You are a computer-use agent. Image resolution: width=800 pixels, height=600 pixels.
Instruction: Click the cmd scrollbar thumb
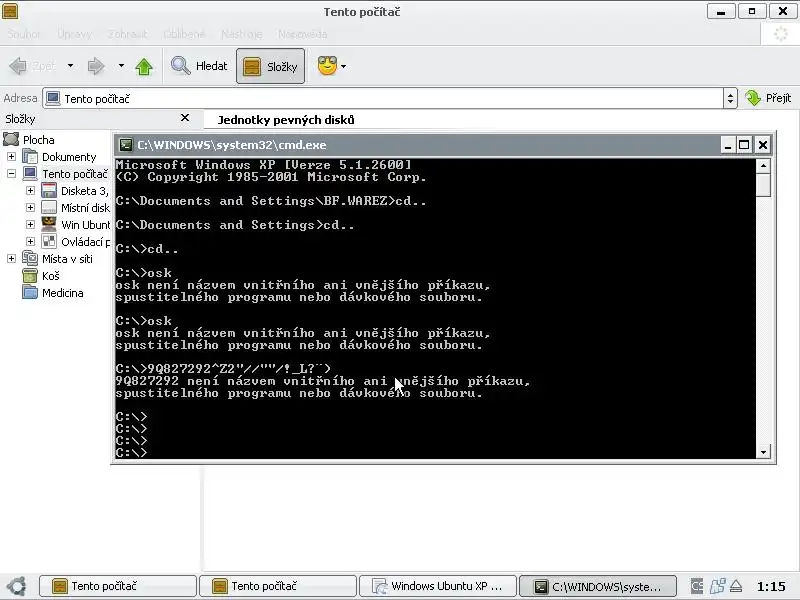click(763, 185)
